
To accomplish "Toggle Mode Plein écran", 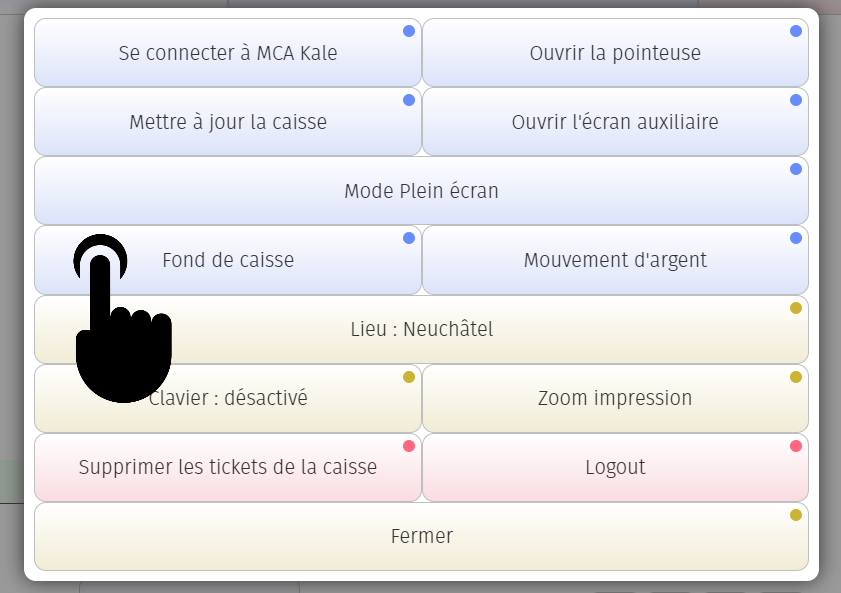I will pyautogui.click(x=421, y=191).
